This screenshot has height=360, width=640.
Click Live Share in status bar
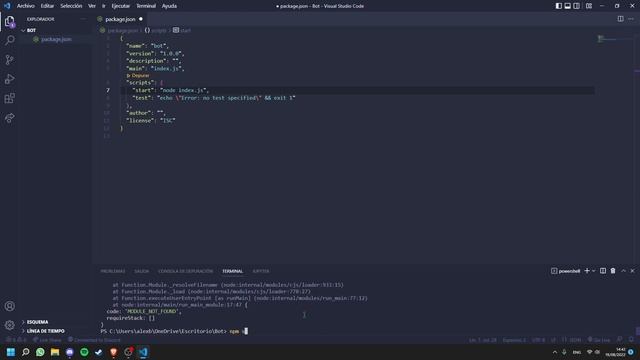tap(47, 340)
